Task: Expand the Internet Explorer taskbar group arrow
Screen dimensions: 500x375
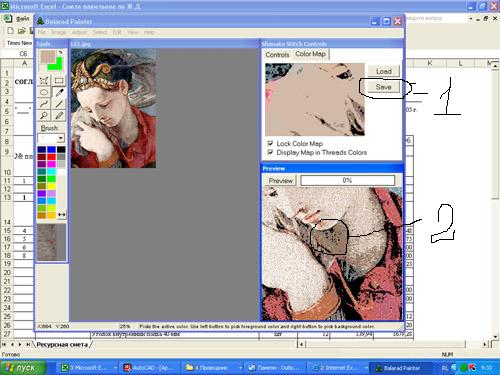Action: coord(366,368)
